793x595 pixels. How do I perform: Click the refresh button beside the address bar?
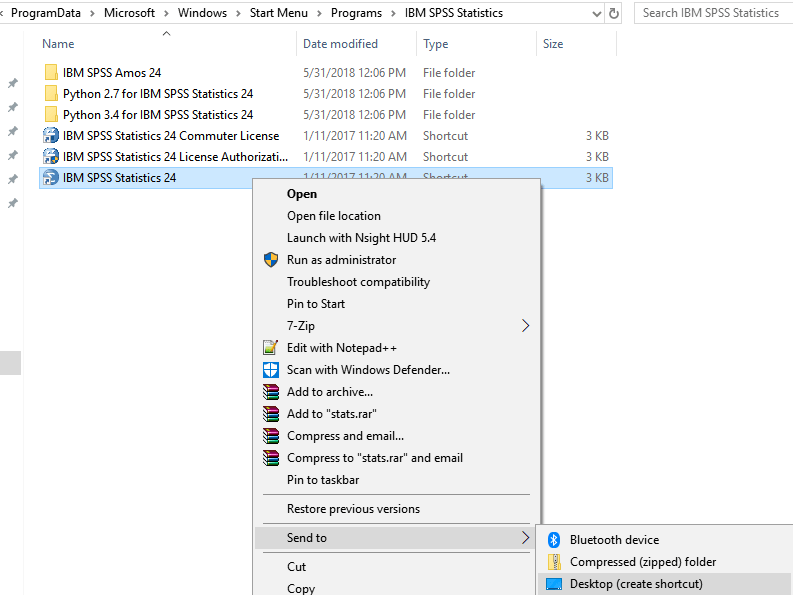pos(614,13)
